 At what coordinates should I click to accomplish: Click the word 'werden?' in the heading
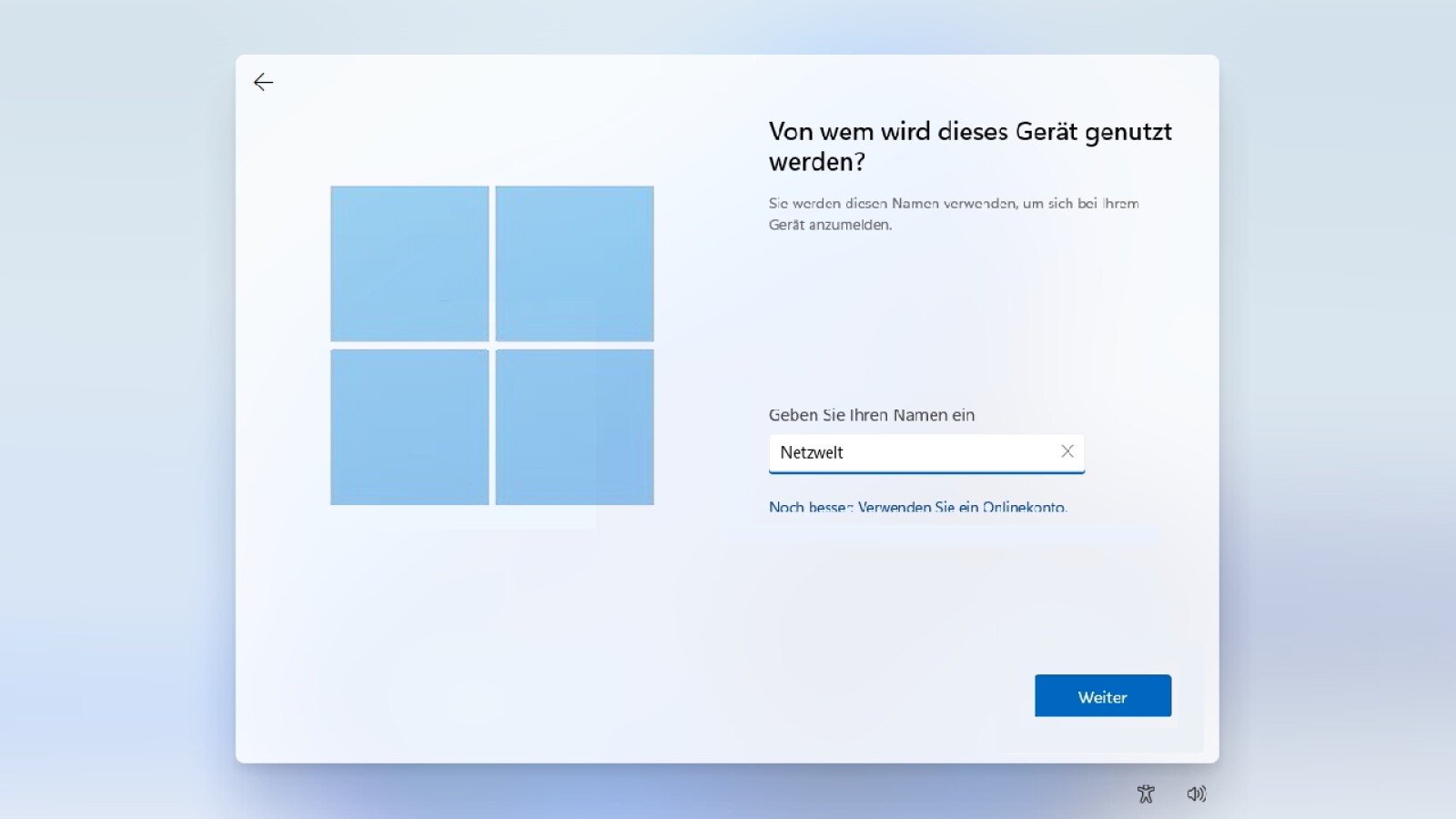click(816, 162)
